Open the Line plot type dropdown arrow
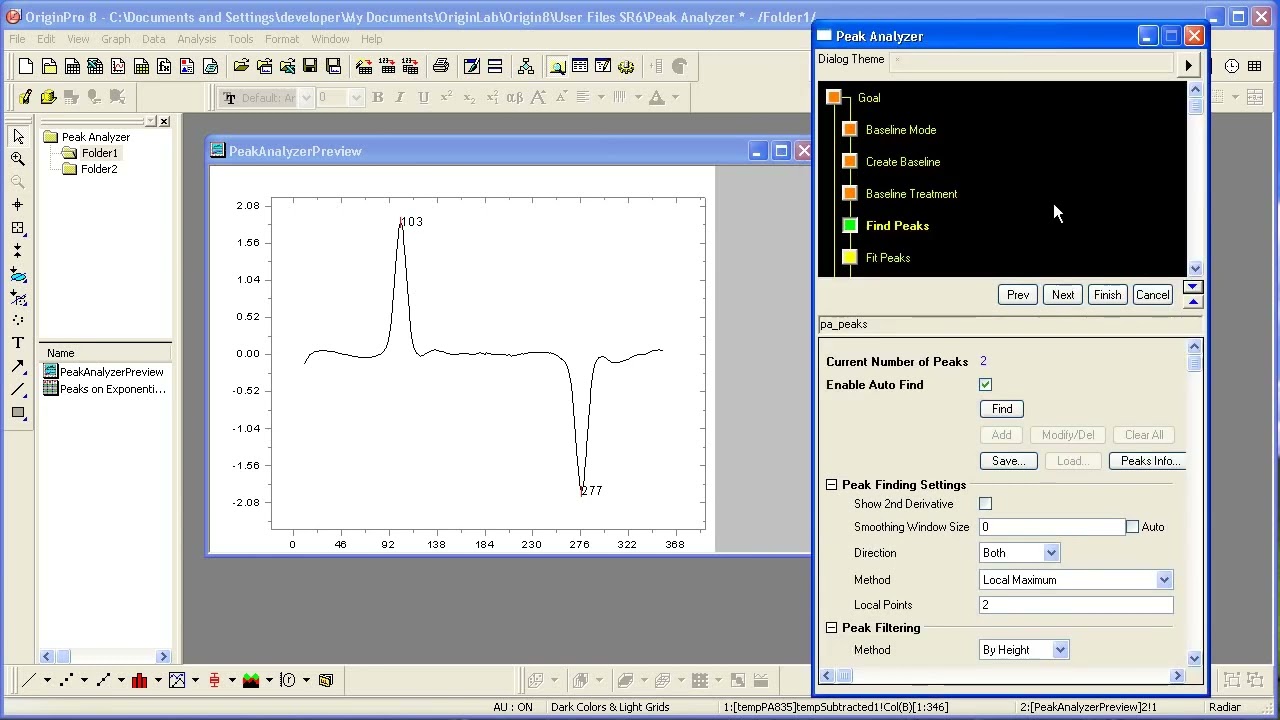The image size is (1280, 720). click(46, 680)
